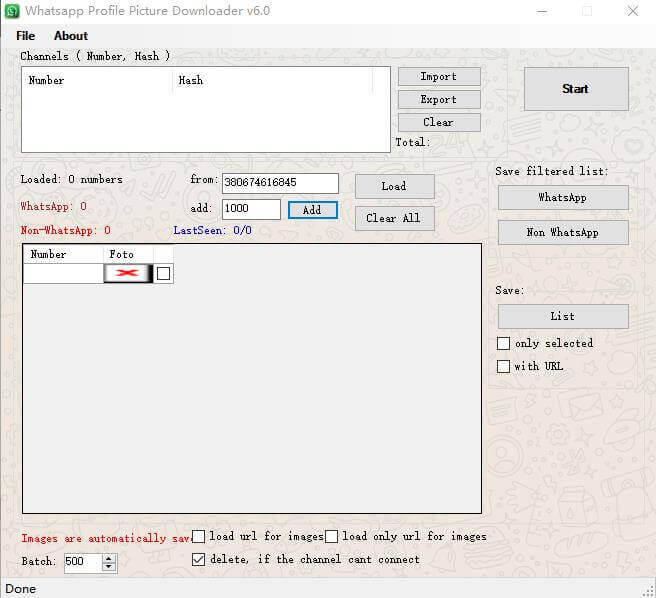Click the red X Foto thumbnail

coord(128,273)
